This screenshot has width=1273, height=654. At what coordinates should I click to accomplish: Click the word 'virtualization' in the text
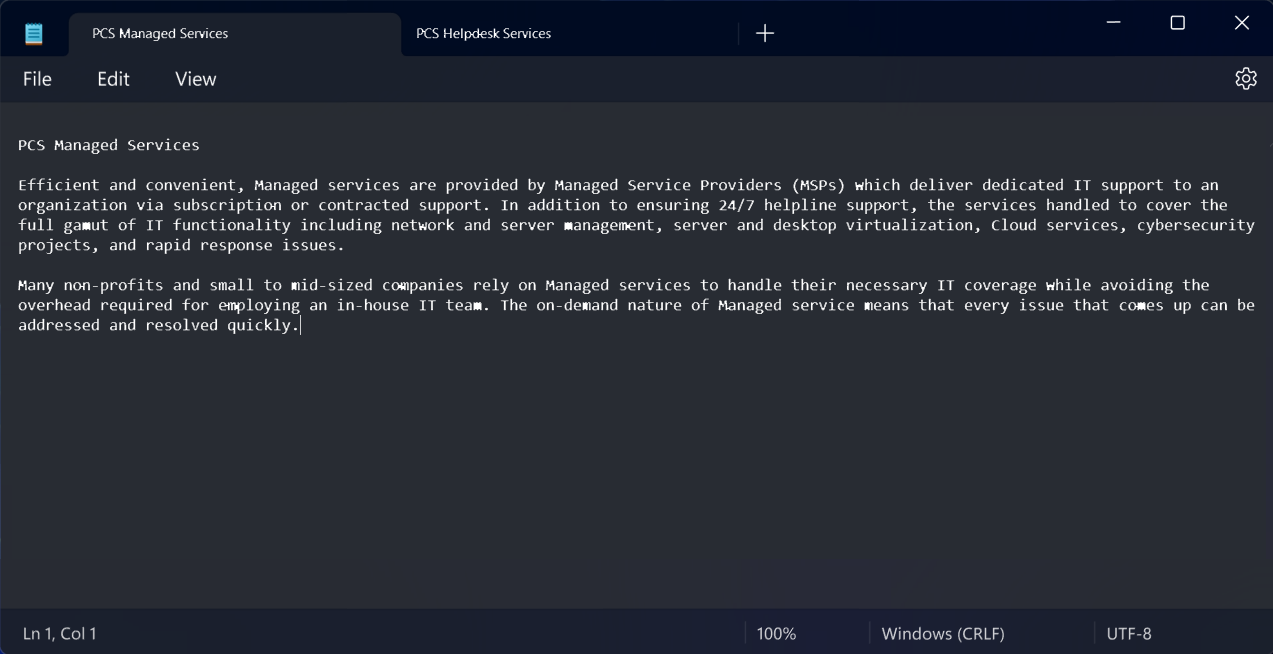click(x=909, y=225)
